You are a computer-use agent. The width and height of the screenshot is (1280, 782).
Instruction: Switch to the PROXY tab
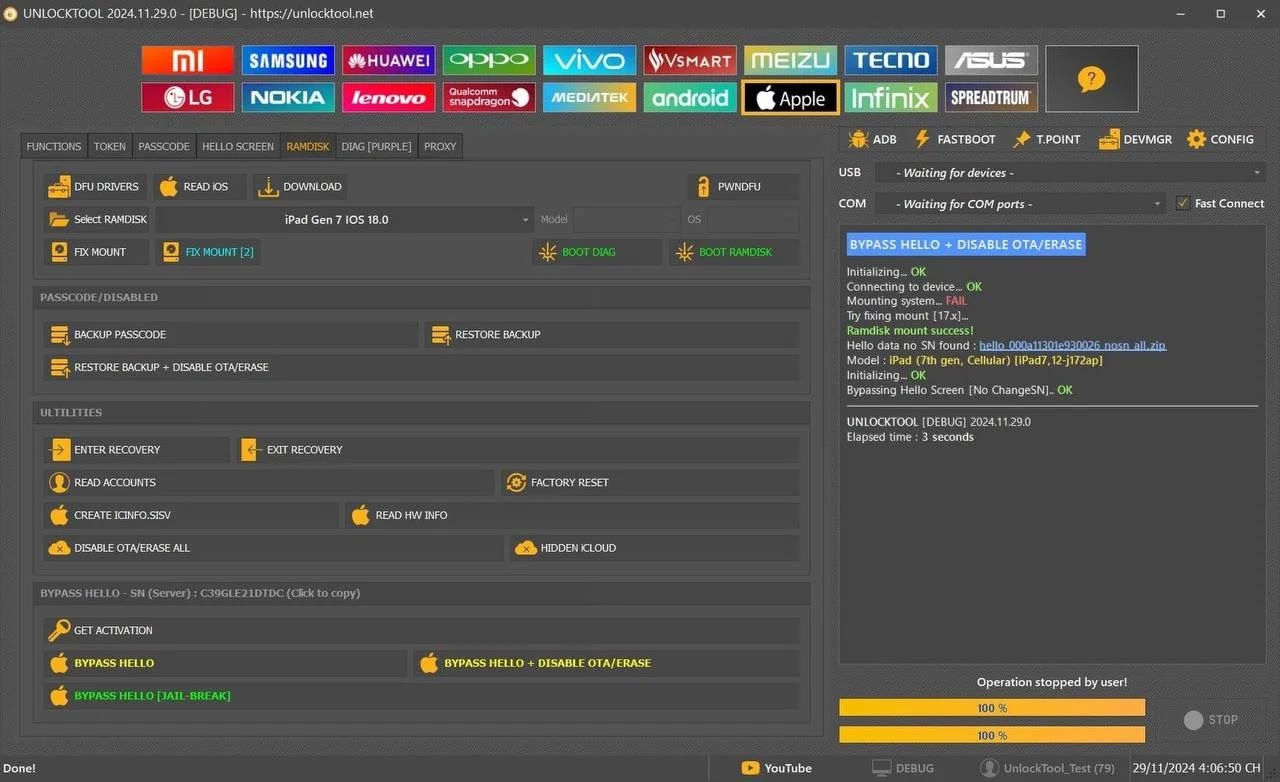coord(440,146)
